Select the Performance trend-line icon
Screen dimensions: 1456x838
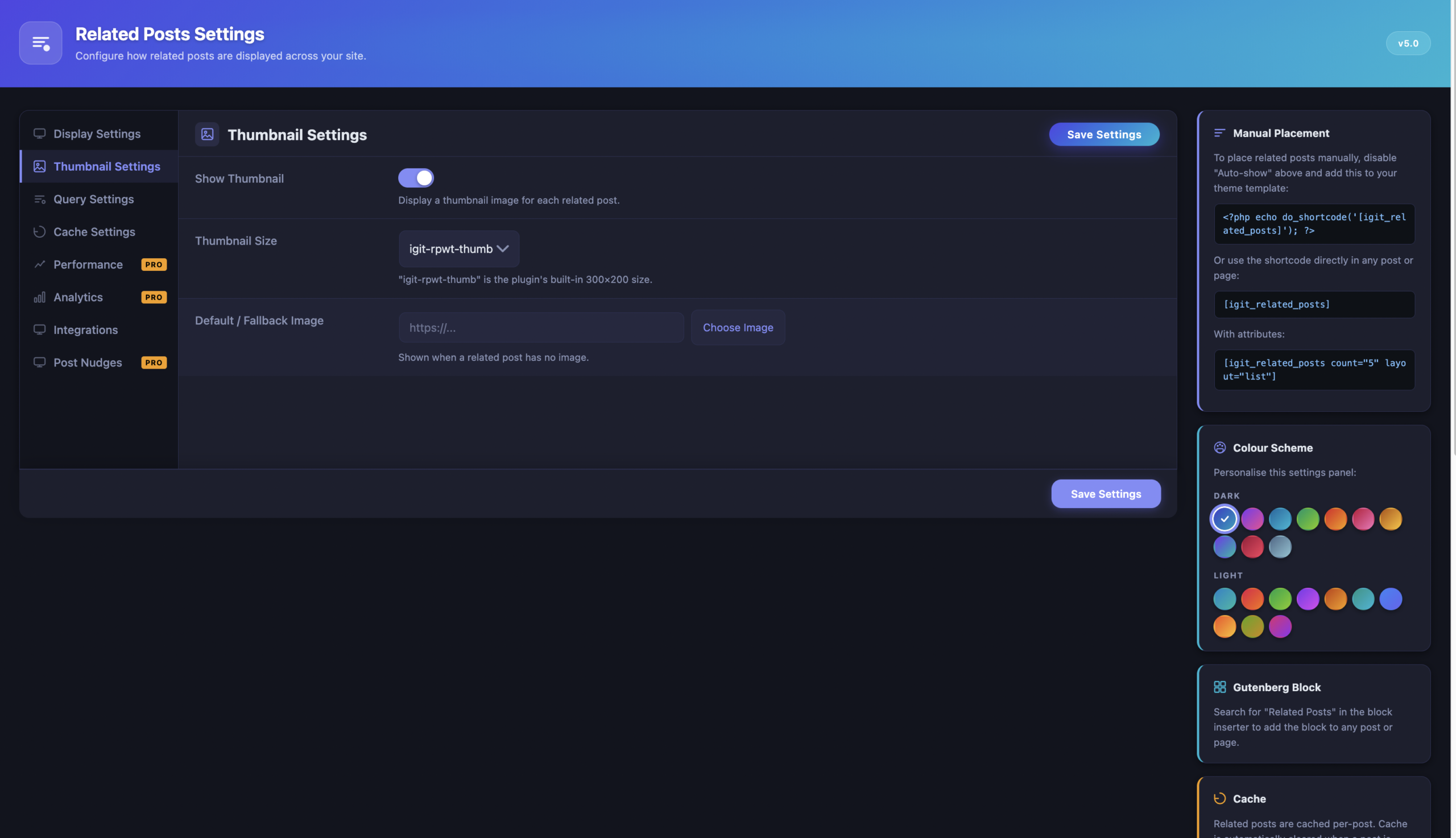click(39, 265)
